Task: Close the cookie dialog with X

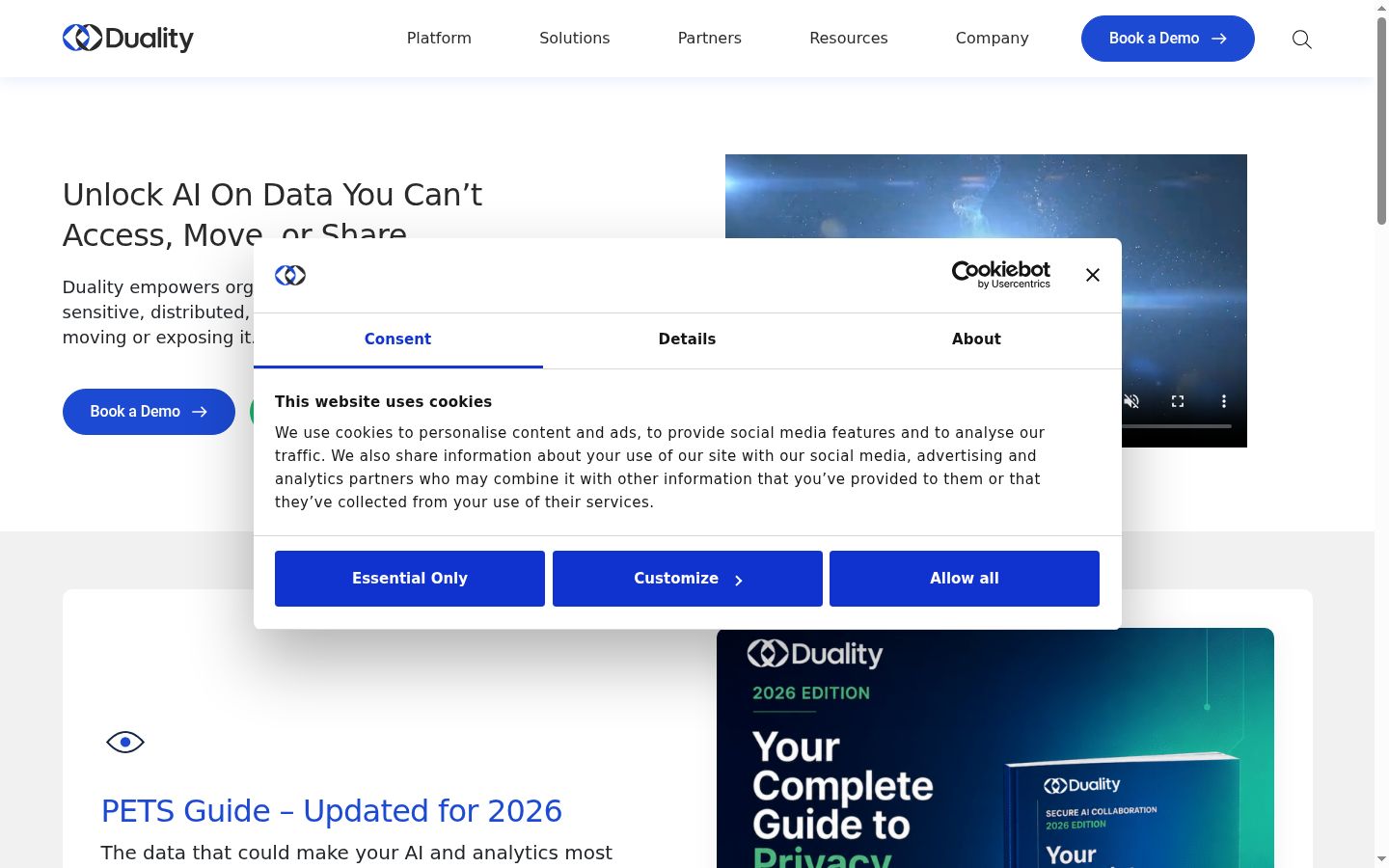Action: tap(1093, 275)
